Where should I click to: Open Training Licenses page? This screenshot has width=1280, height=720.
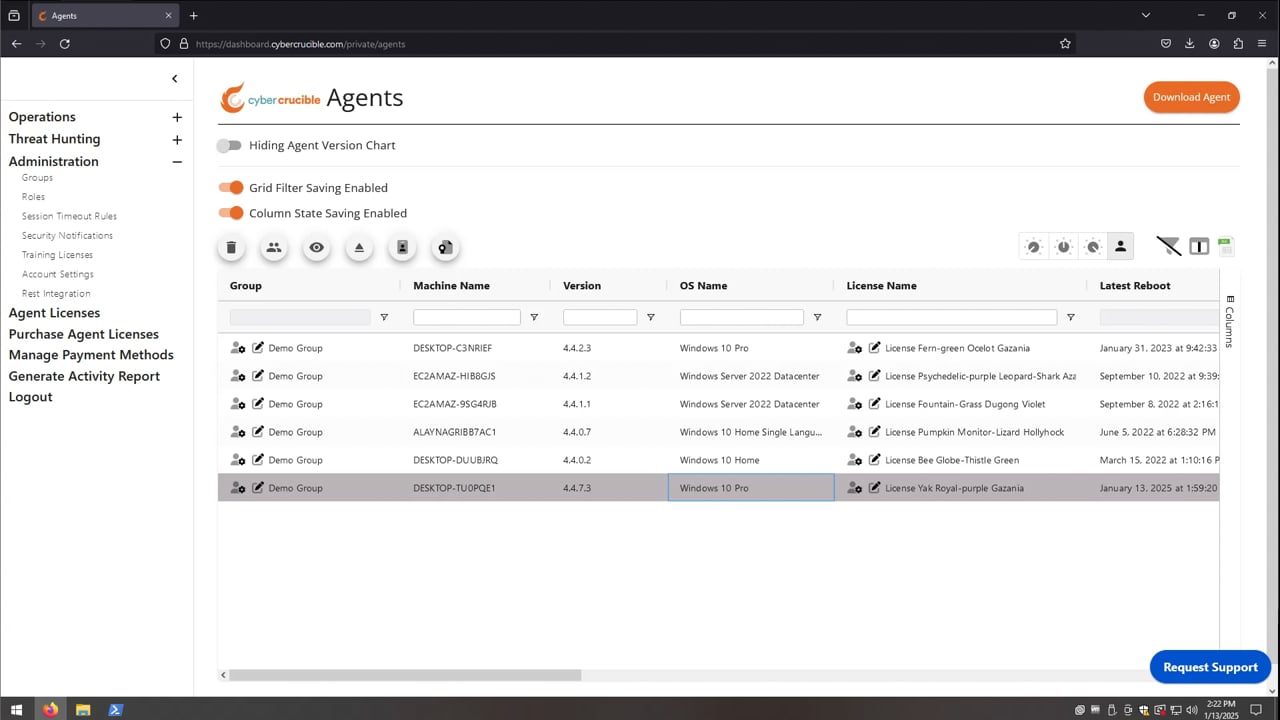pos(57,255)
